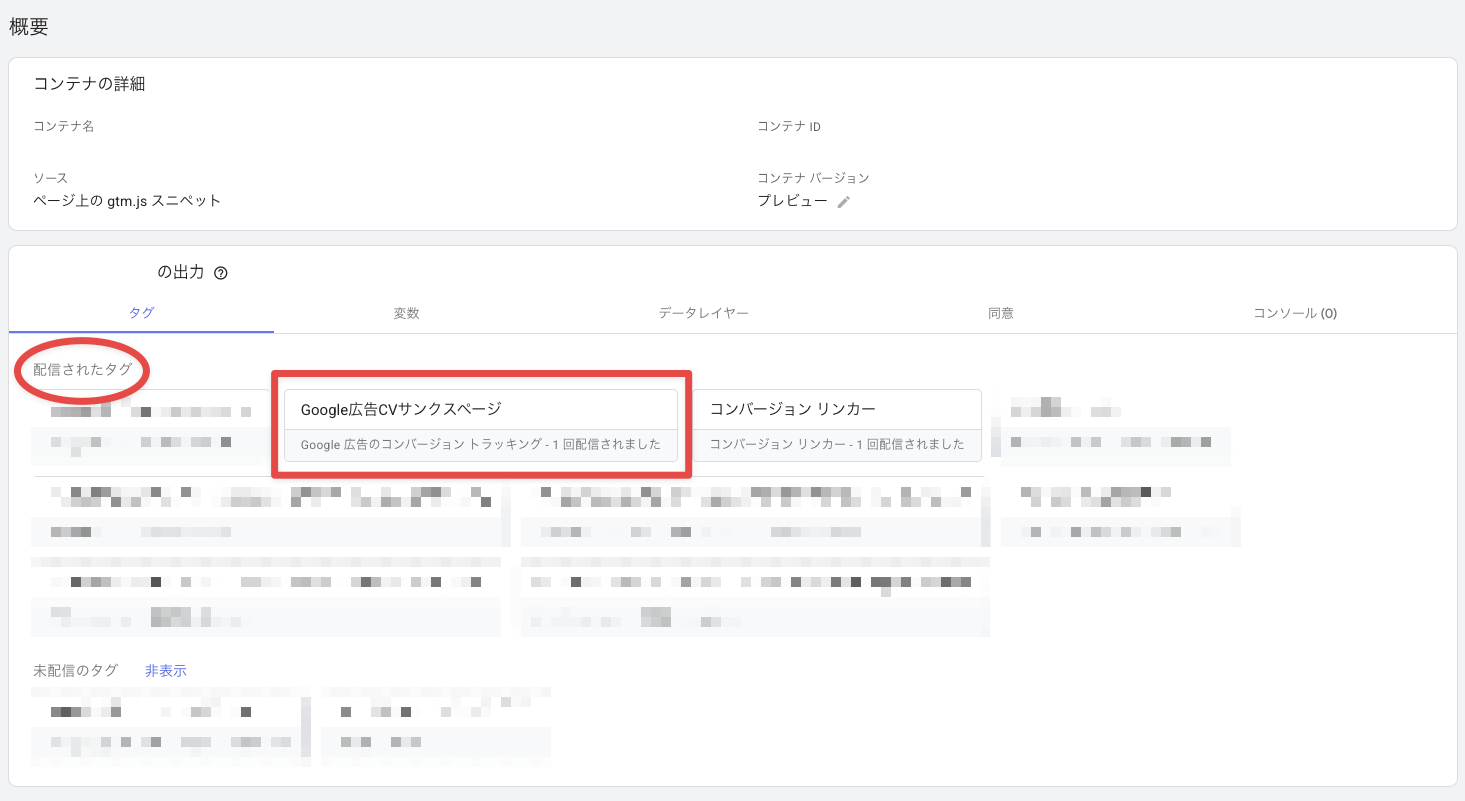
Task: Go to the 同意 tab
Action: [1000, 313]
